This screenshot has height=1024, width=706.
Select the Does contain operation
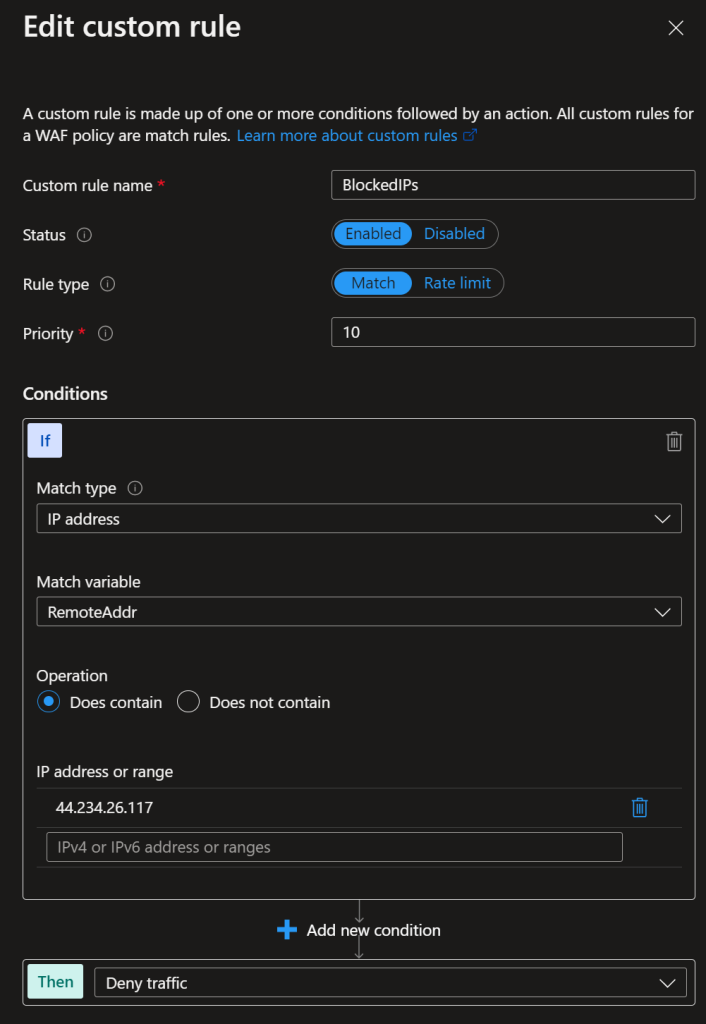point(48,702)
